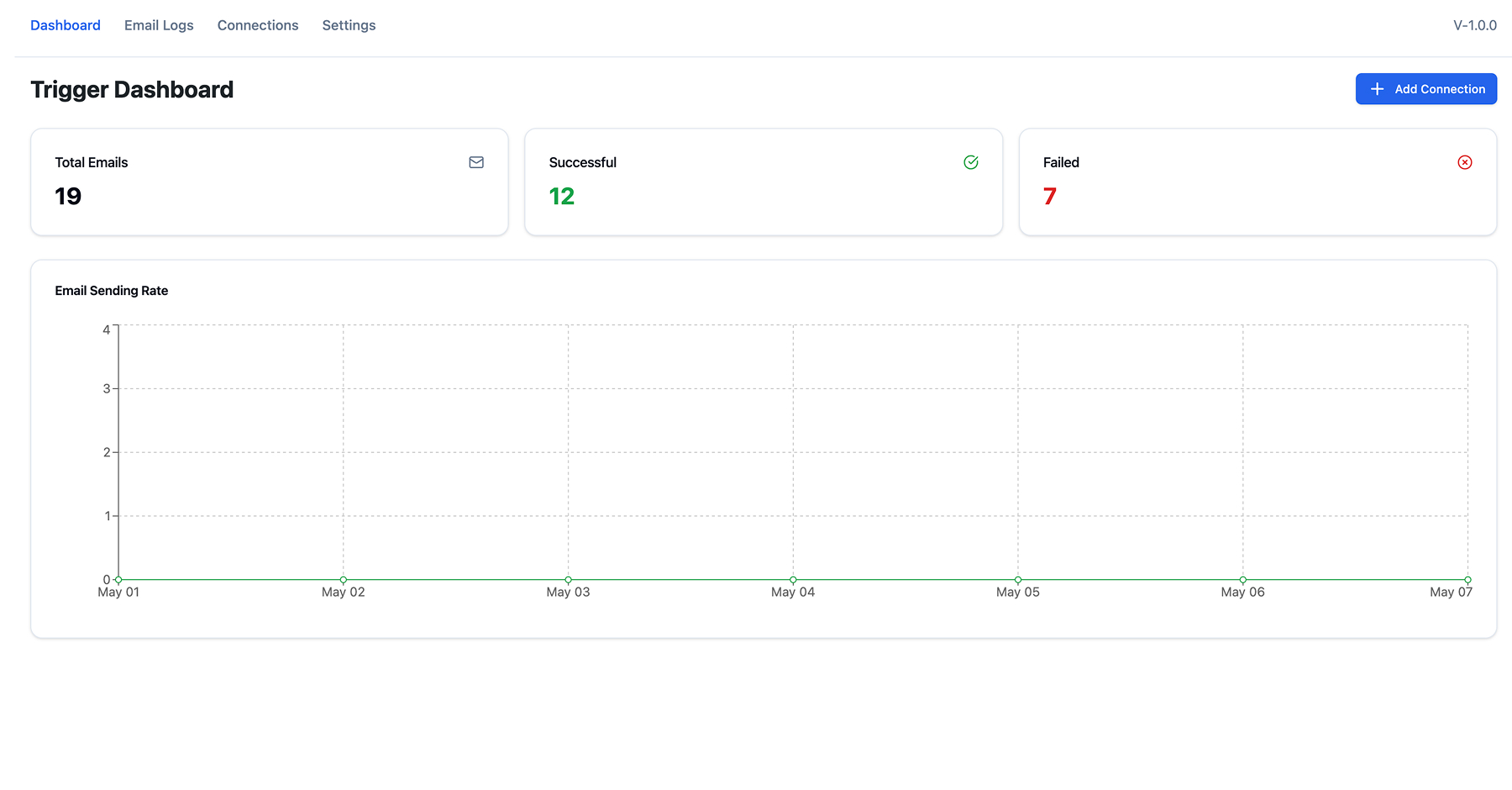
Task: Switch to the Email Logs tab
Action: [x=159, y=25]
